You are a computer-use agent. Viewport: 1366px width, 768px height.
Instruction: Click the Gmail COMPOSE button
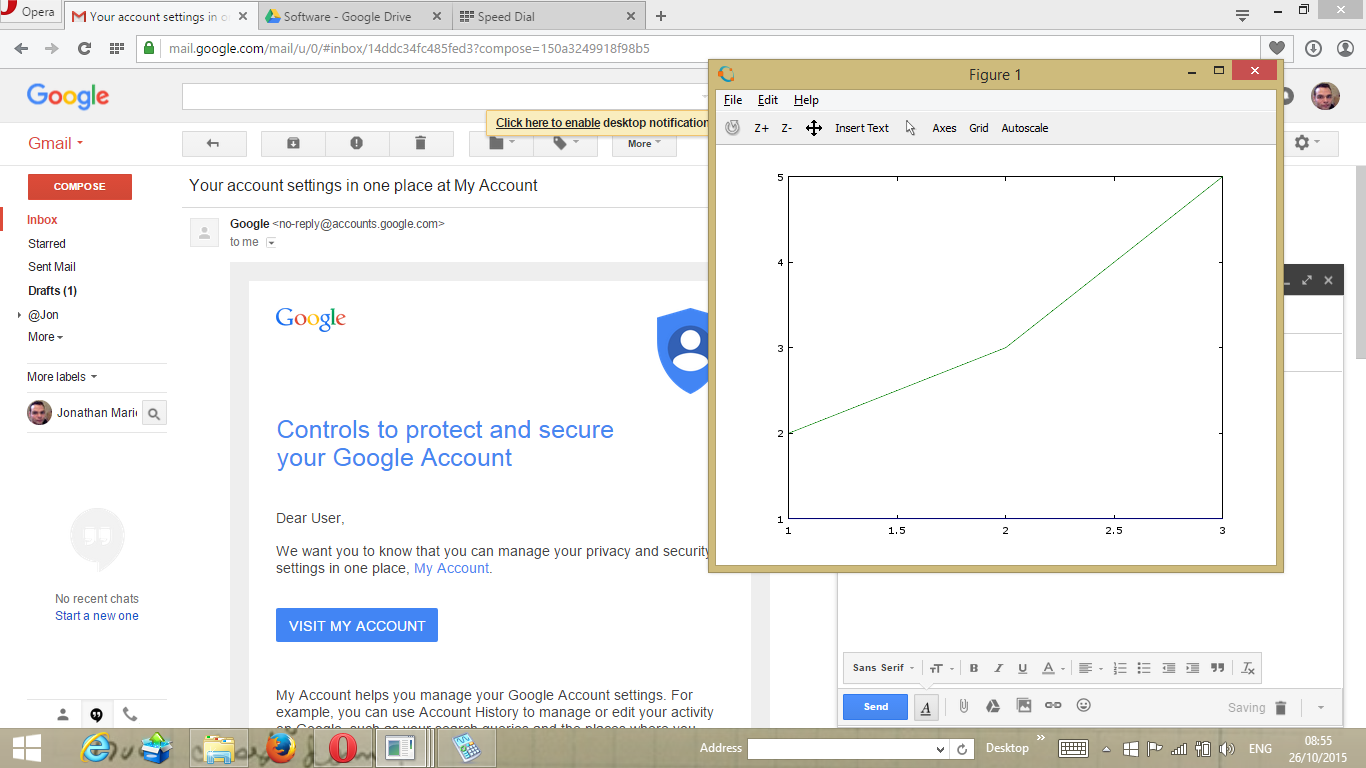[79, 186]
